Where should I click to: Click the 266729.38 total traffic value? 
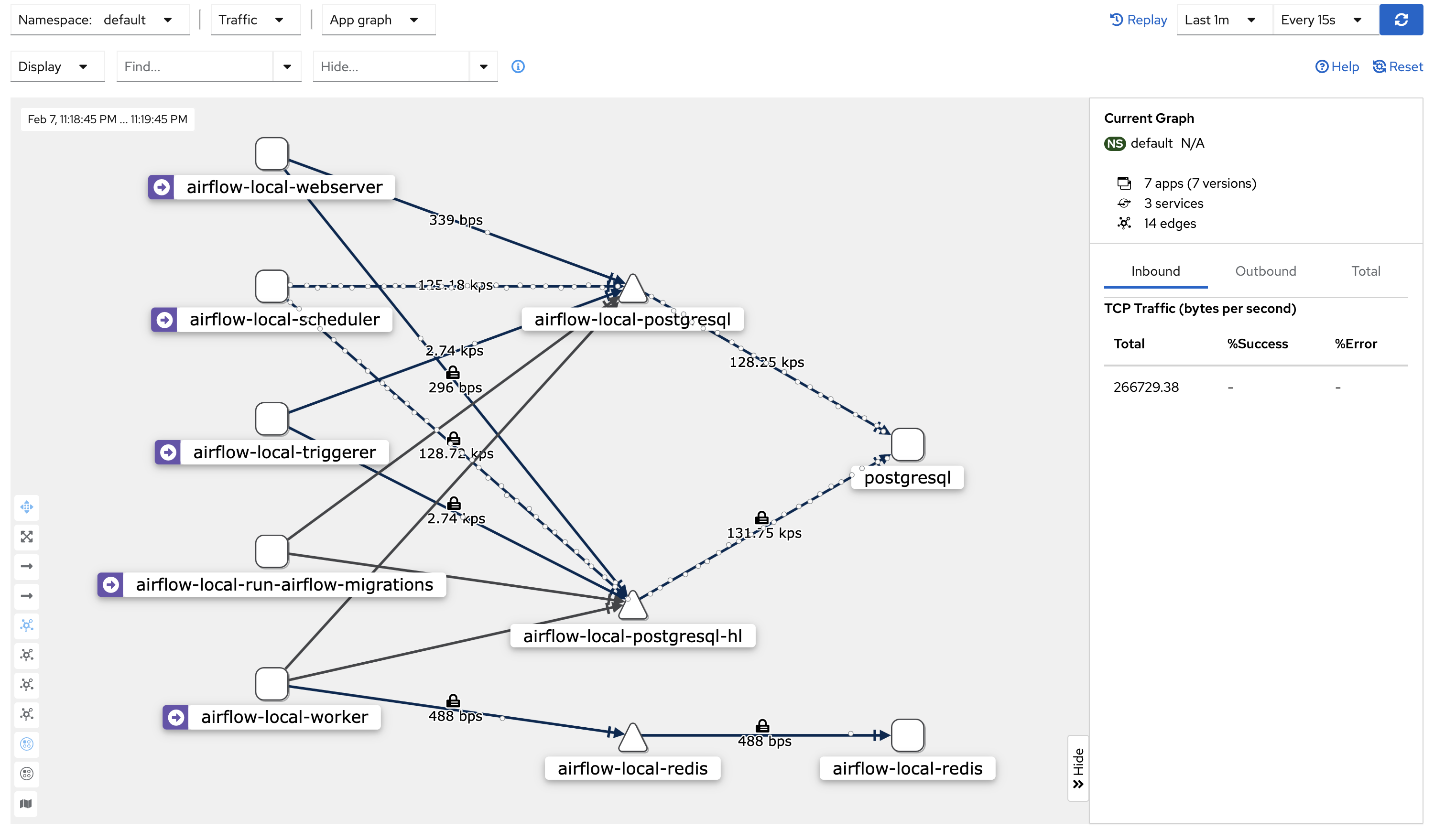click(1145, 388)
